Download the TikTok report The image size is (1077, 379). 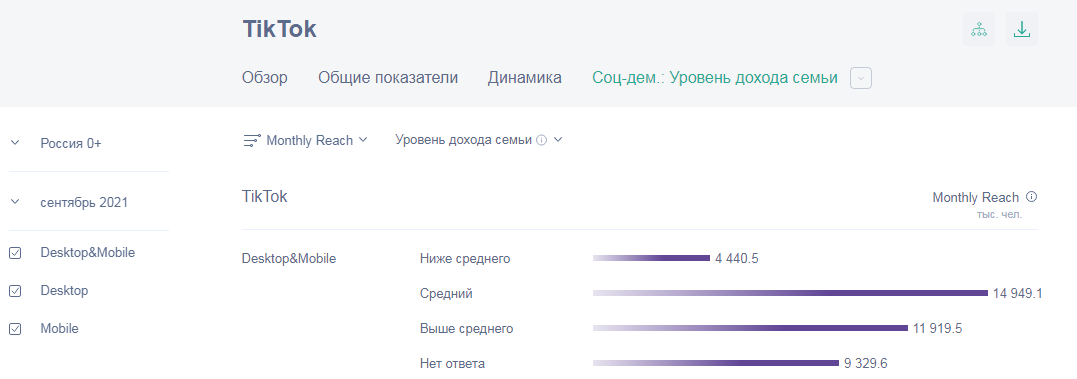[1021, 30]
